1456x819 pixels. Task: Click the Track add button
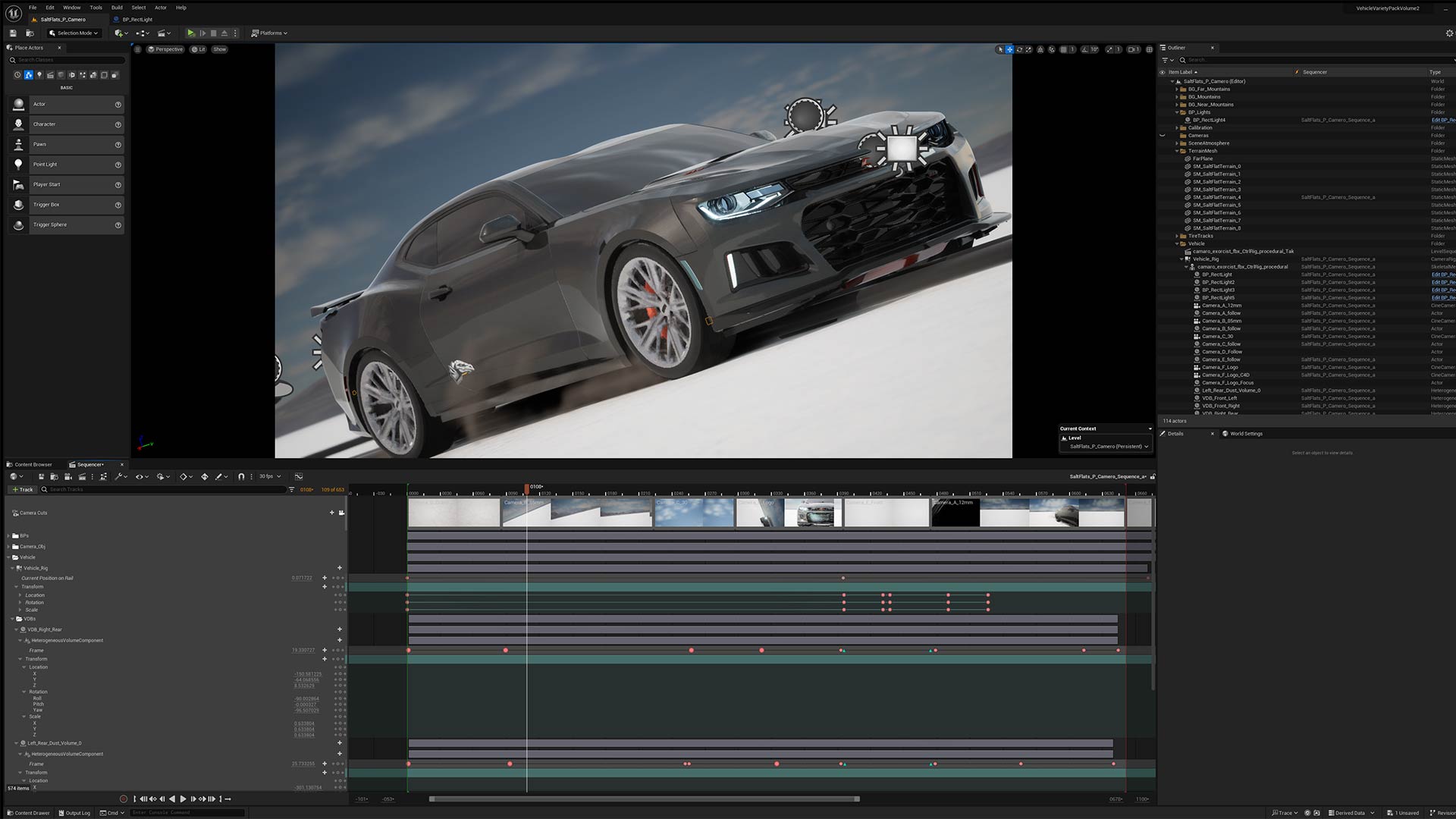tap(23, 490)
